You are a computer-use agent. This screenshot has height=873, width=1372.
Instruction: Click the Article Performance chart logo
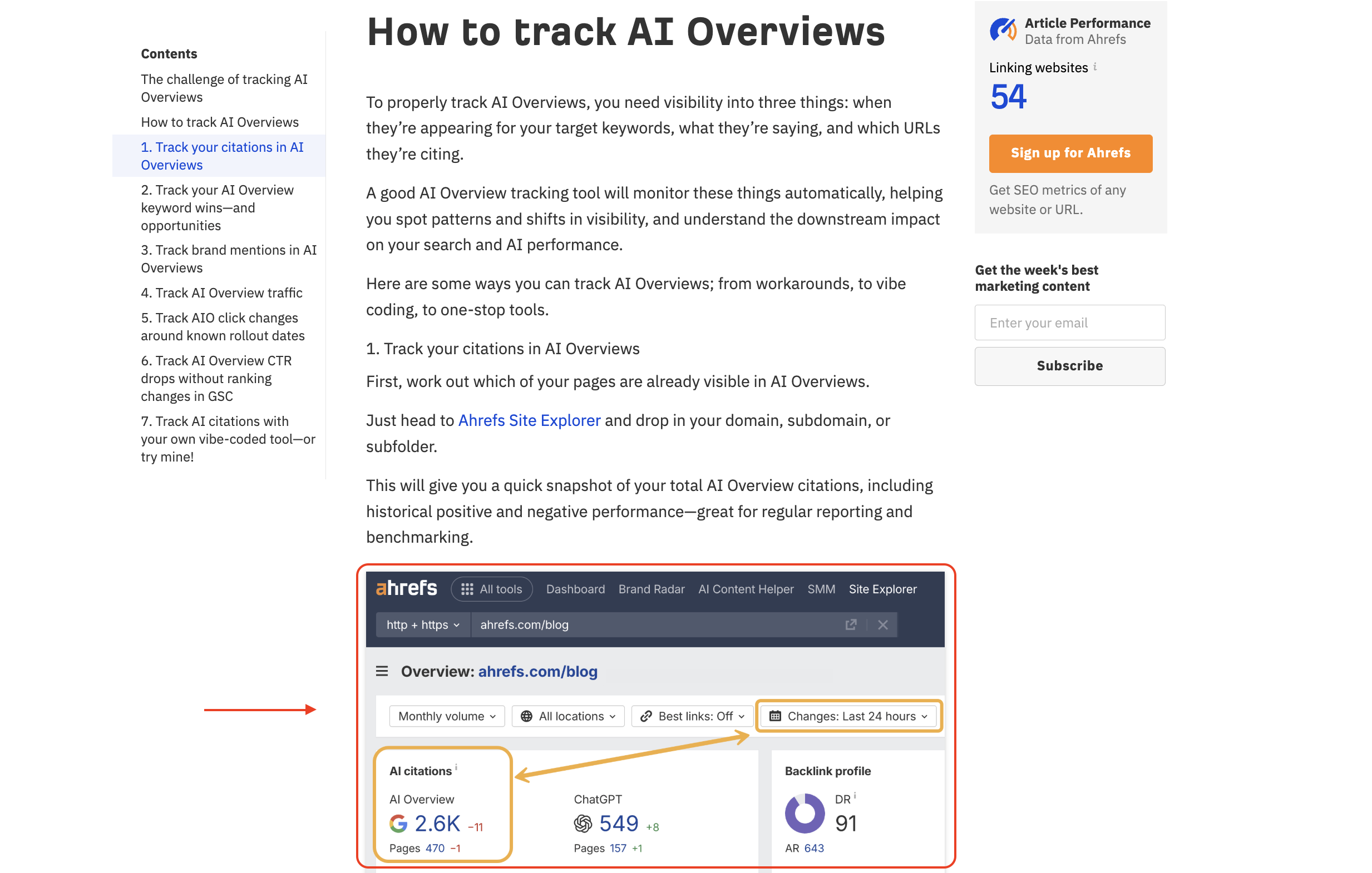[1003, 29]
